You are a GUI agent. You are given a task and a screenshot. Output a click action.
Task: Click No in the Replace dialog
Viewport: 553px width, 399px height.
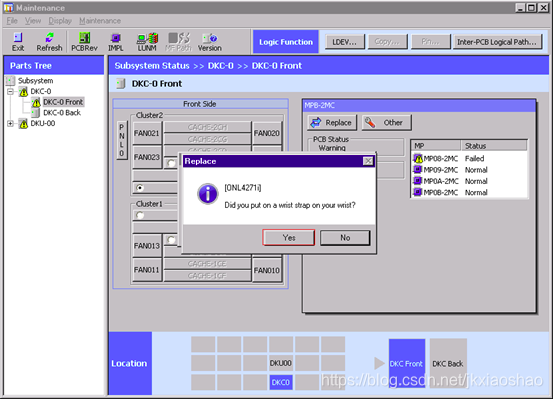(x=345, y=238)
